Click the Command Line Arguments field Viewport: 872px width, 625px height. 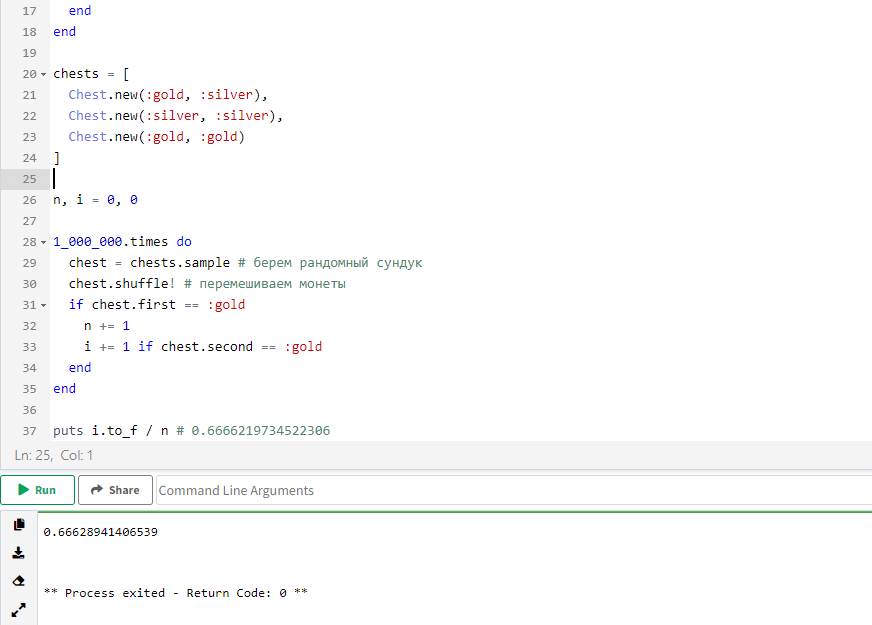[x=510, y=490]
